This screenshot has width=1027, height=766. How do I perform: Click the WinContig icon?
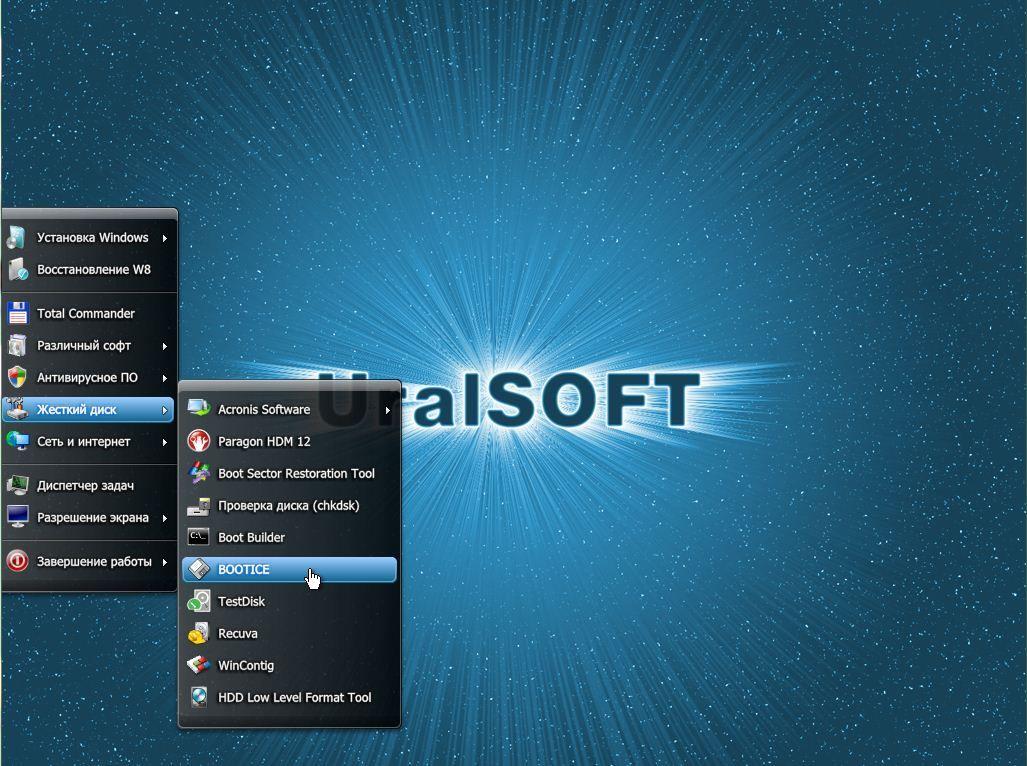point(199,665)
